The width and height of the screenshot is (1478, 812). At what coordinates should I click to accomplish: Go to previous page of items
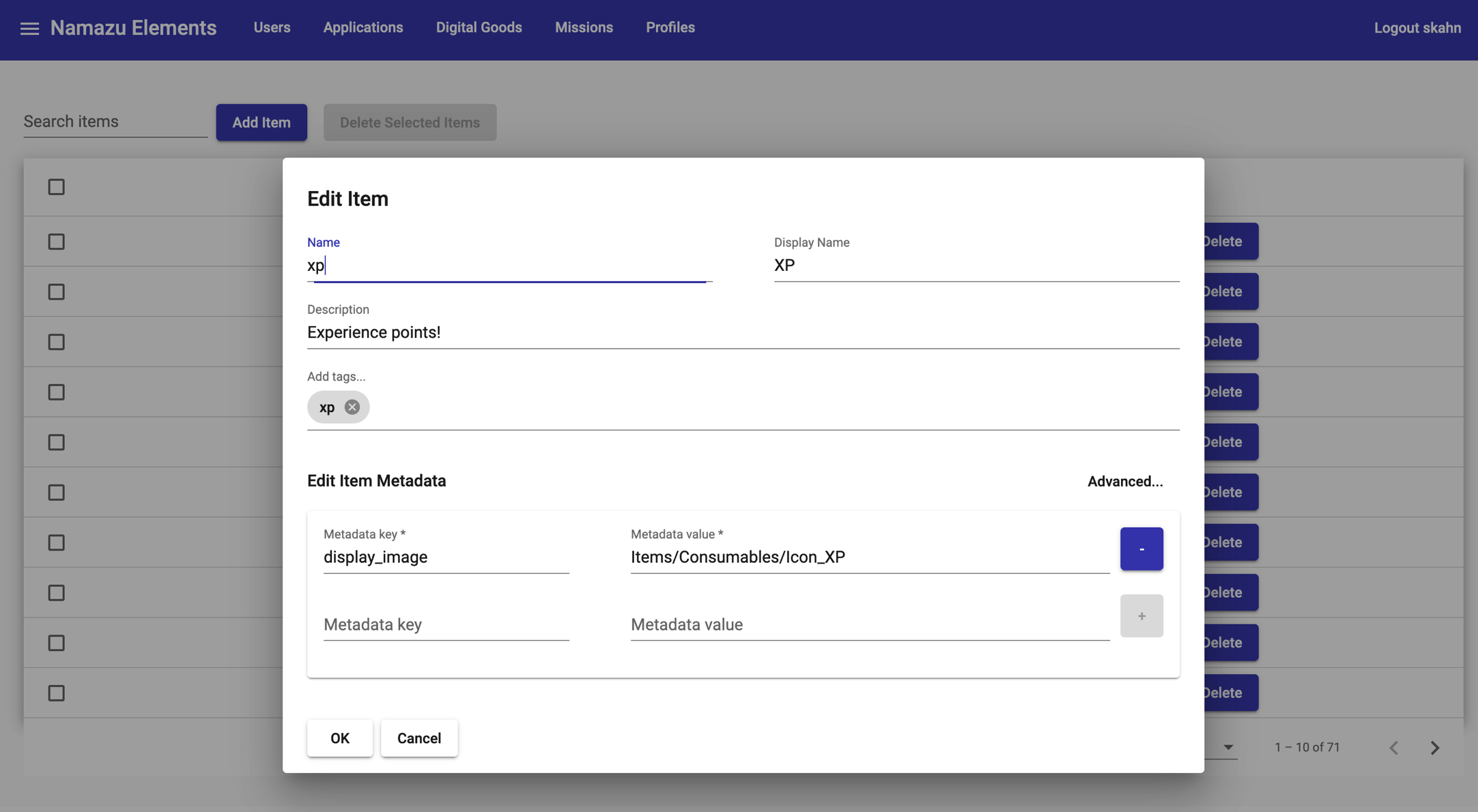tap(1393, 748)
